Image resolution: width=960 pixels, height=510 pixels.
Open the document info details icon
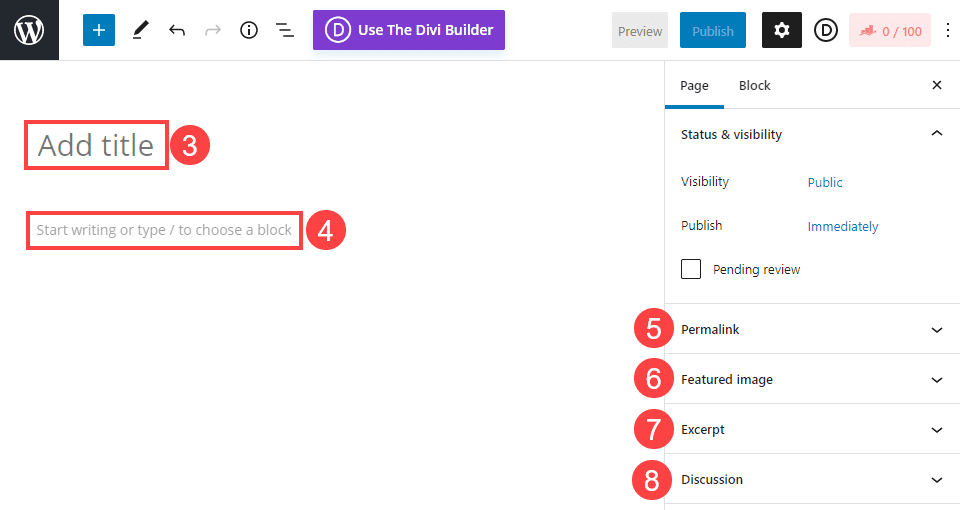coord(249,30)
